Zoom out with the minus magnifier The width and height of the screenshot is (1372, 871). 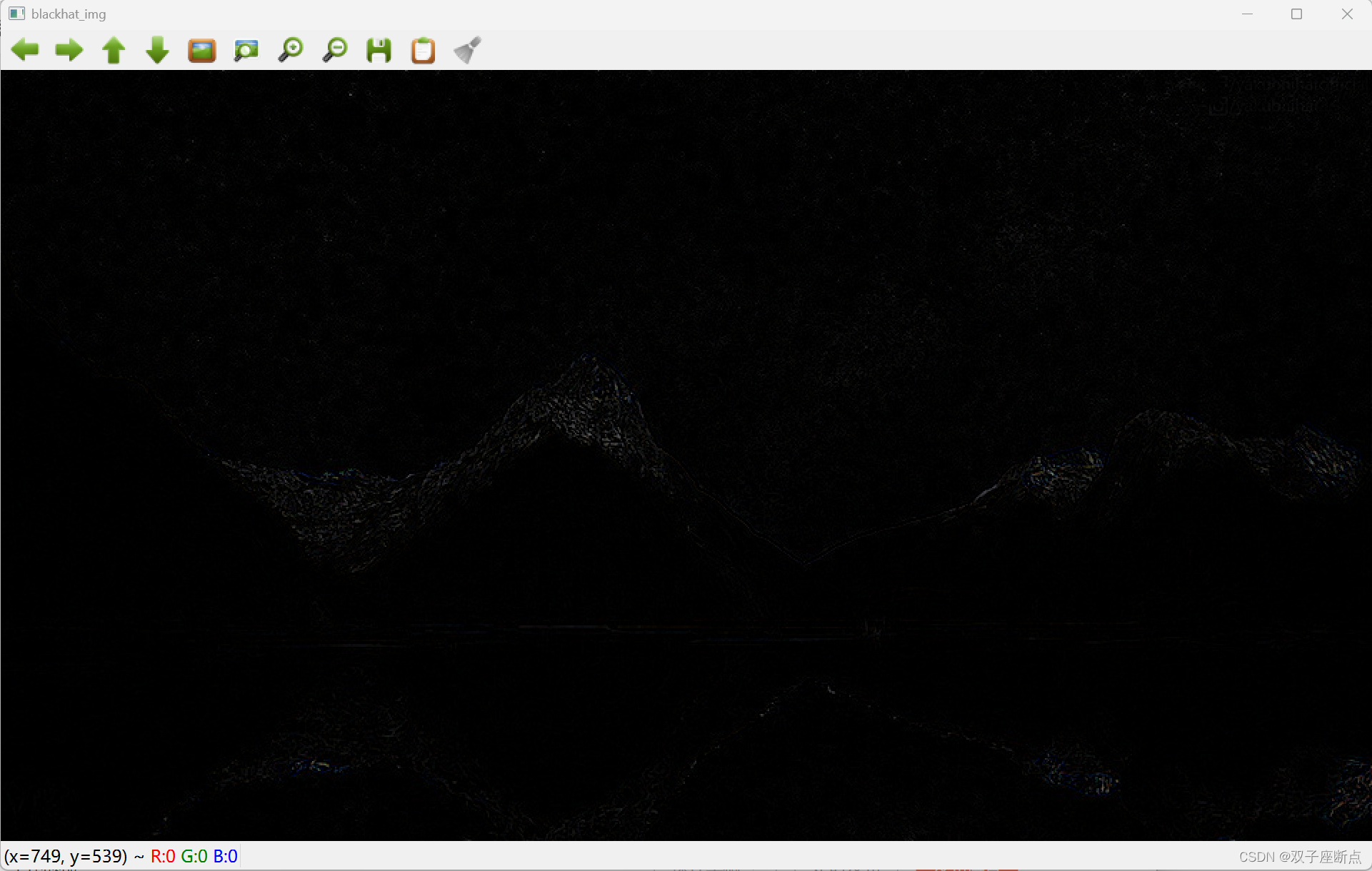[x=335, y=50]
